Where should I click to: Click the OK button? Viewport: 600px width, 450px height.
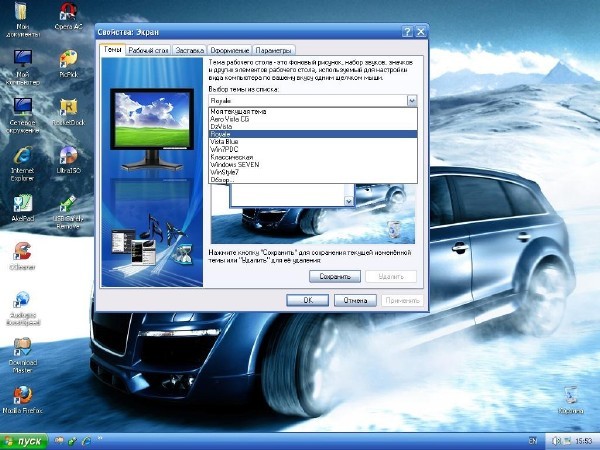click(307, 300)
